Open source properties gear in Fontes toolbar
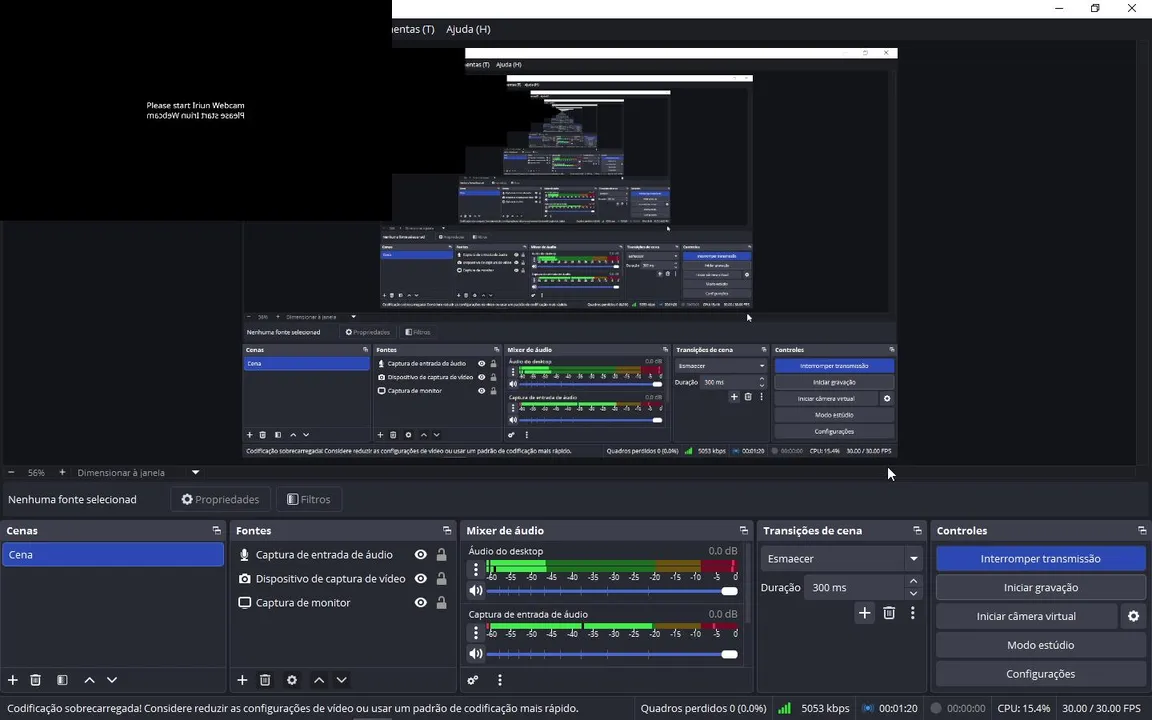The image size is (1152, 720). [292, 680]
